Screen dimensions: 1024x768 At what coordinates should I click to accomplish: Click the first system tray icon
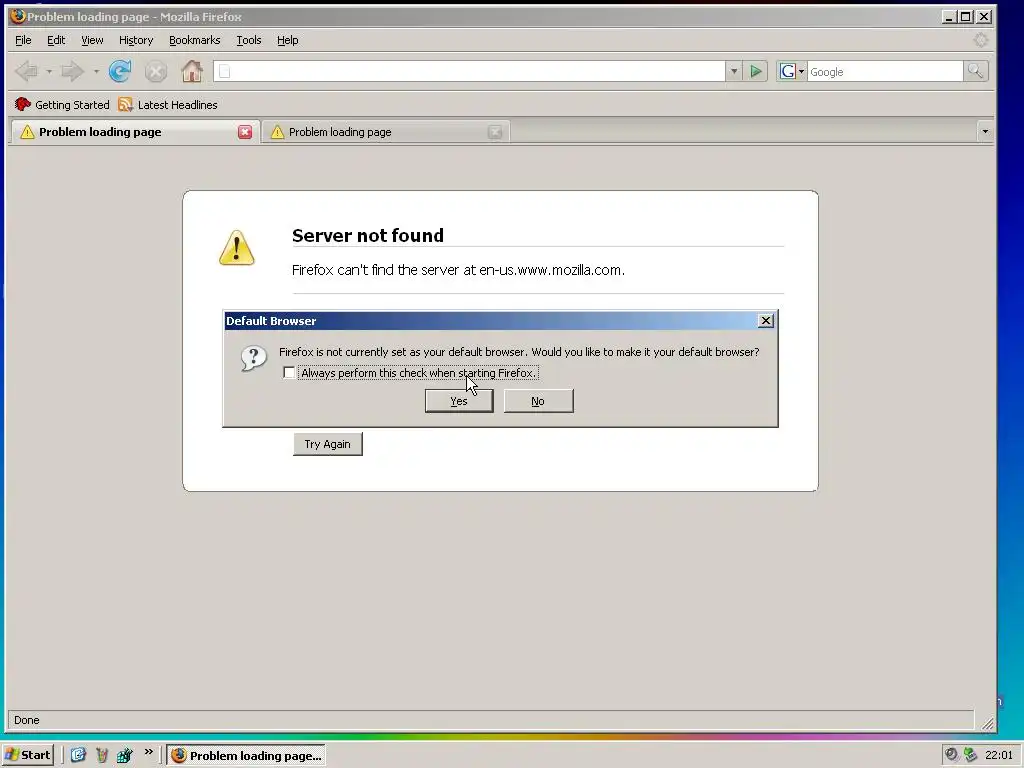952,755
